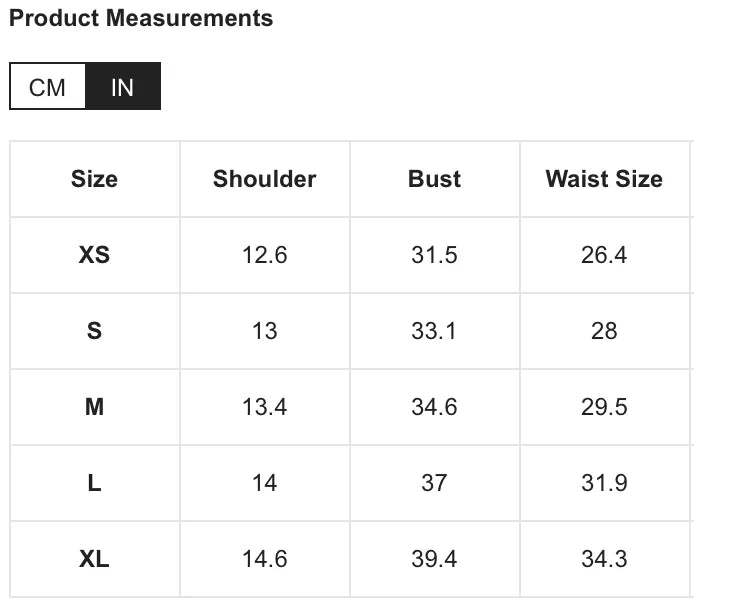Image resolution: width=745 pixels, height=604 pixels.
Task: Click the Bust column header
Action: (434, 179)
